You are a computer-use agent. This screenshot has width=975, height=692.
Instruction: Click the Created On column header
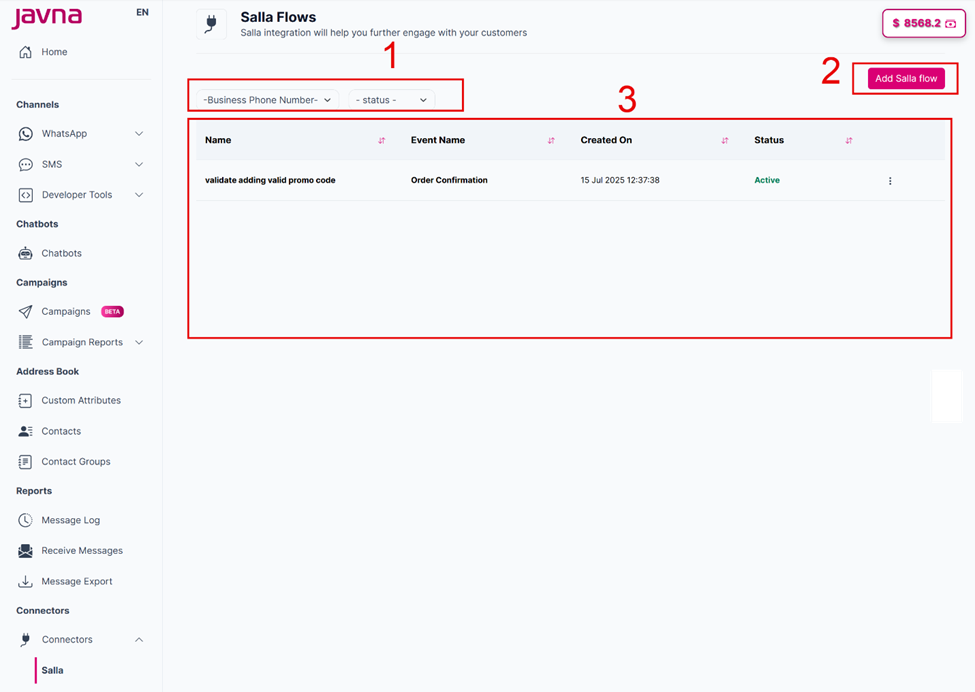point(606,141)
